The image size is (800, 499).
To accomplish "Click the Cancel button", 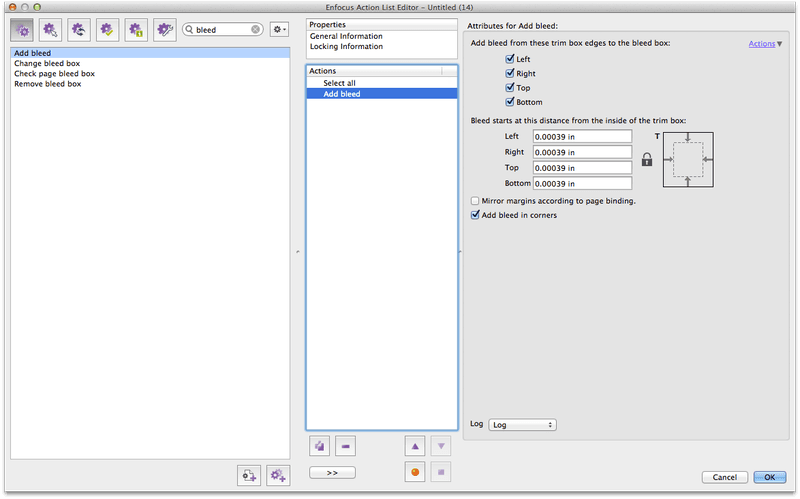I will pyautogui.click(x=724, y=477).
